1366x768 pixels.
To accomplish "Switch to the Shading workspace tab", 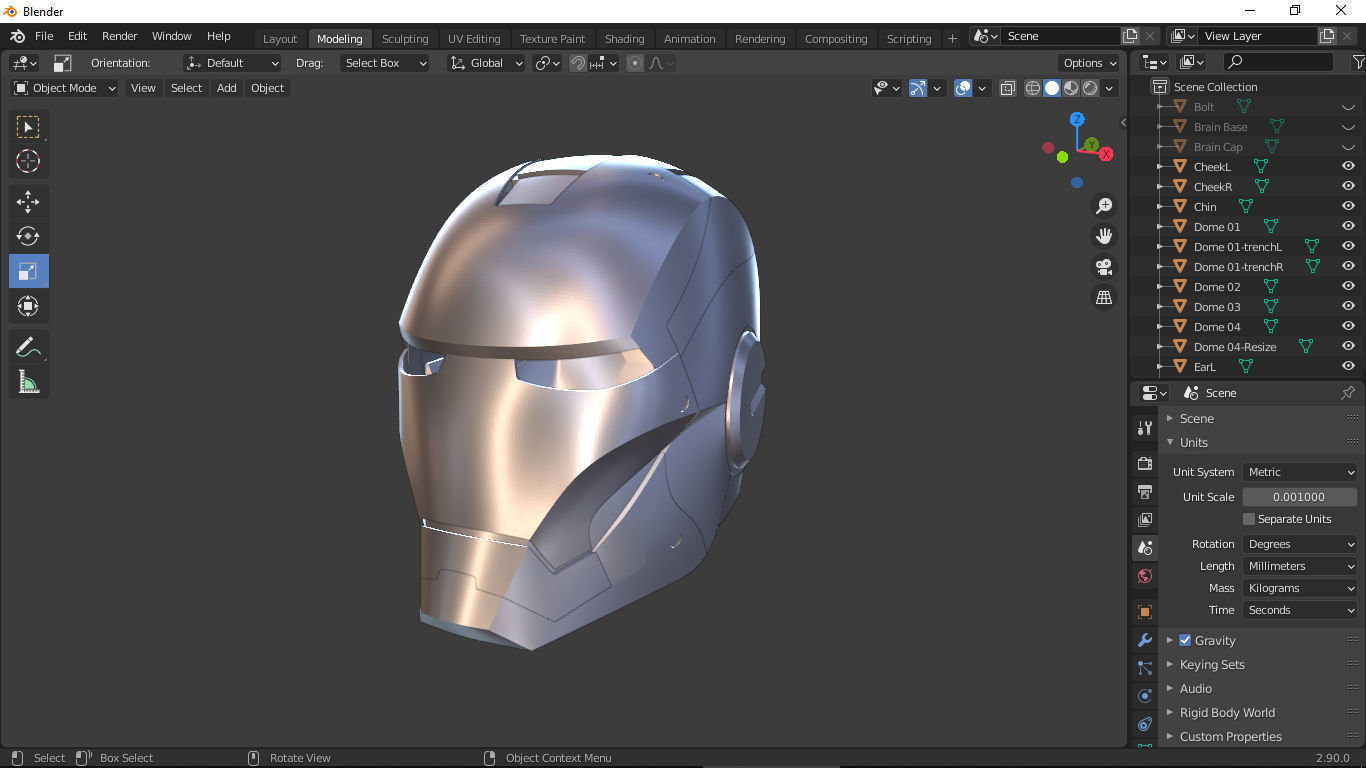I will point(624,39).
